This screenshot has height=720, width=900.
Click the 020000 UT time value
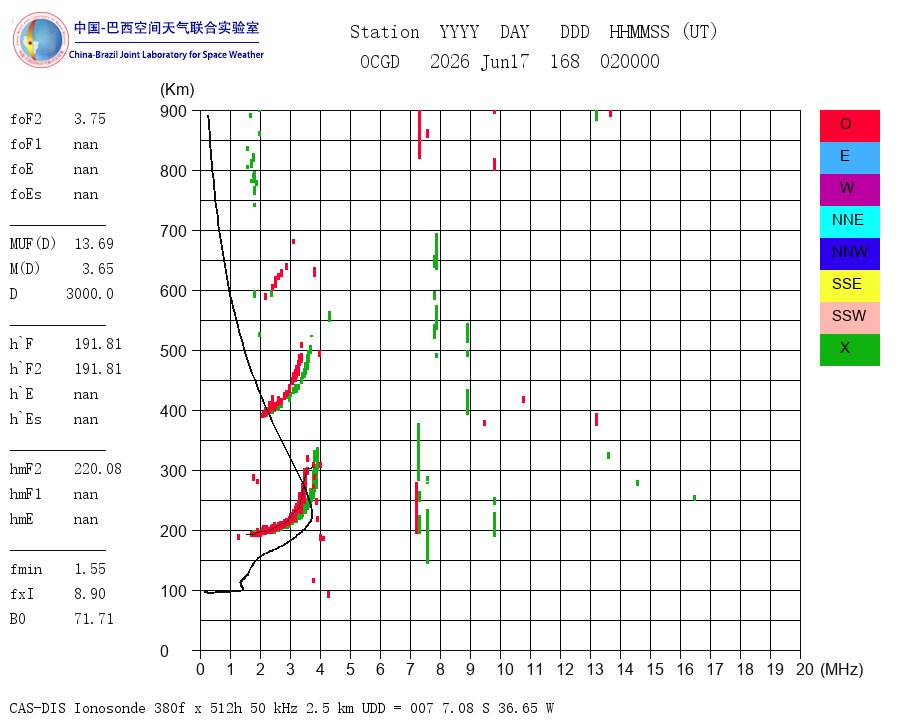(630, 61)
